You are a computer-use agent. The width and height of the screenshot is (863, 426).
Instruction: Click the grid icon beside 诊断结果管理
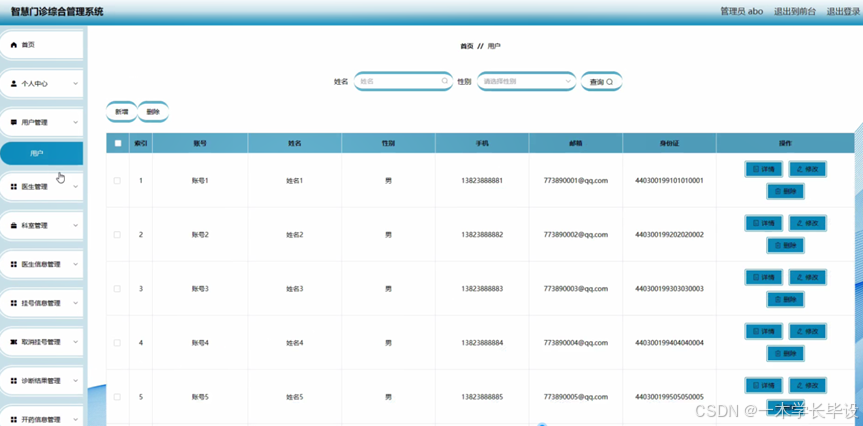(14, 381)
